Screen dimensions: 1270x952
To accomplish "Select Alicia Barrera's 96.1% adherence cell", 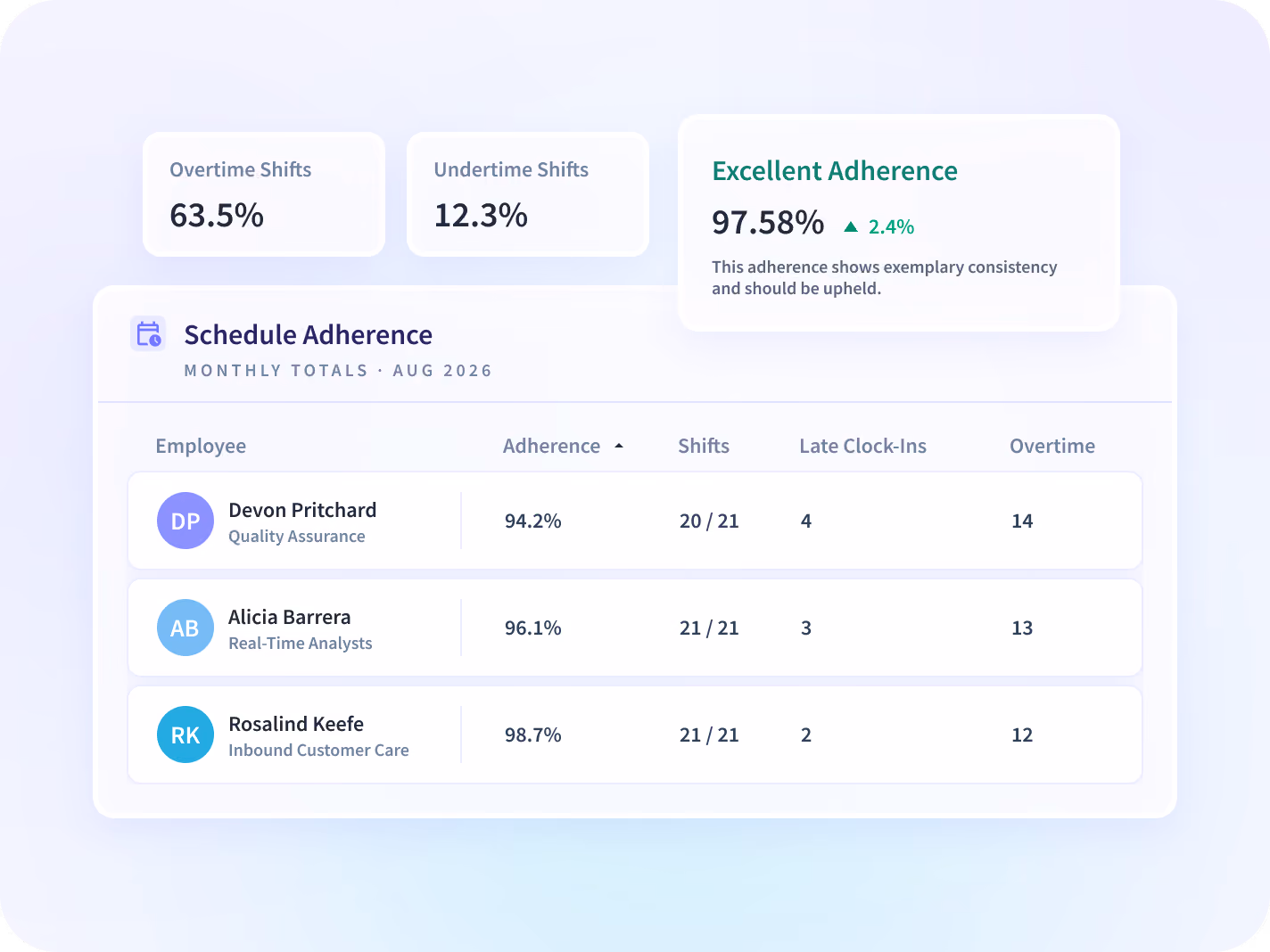I will (x=532, y=628).
